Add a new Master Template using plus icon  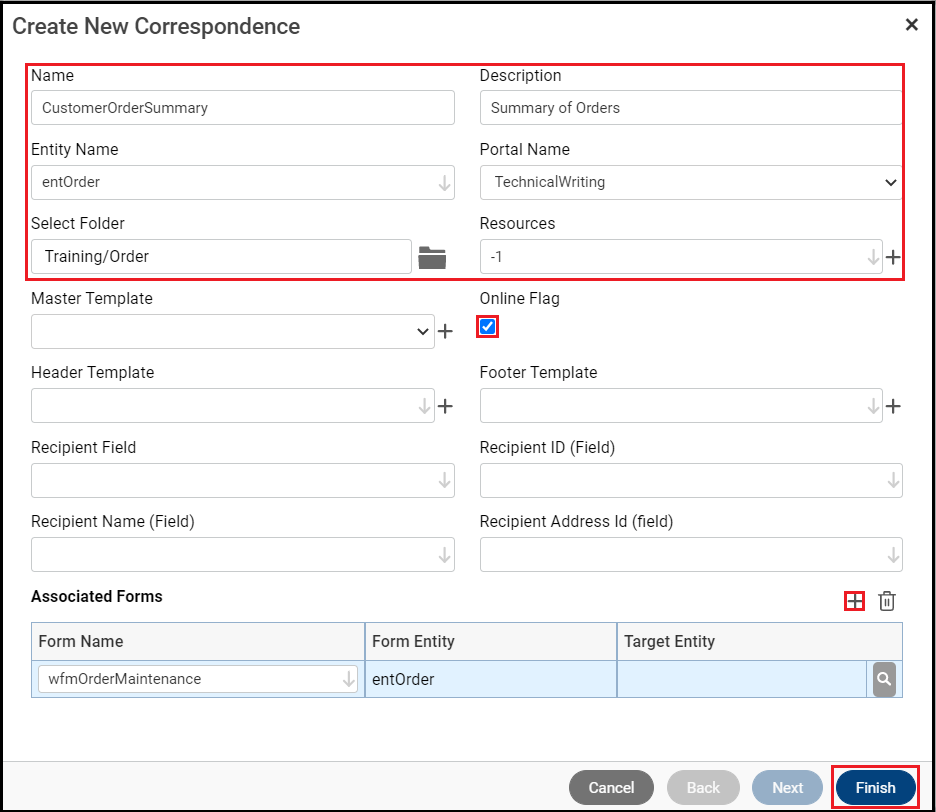point(445,331)
